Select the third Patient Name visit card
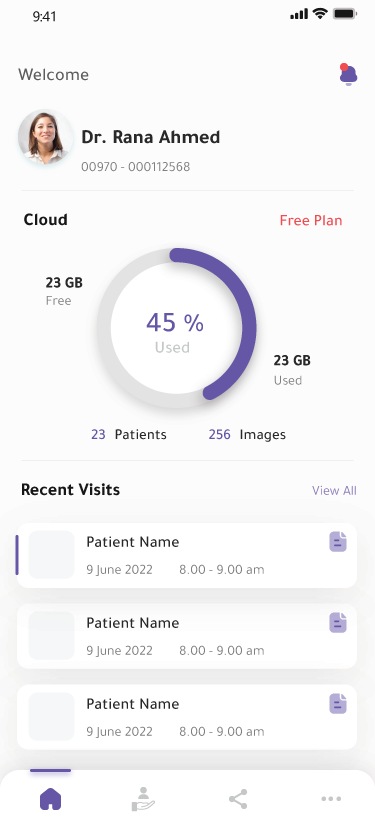This screenshot has width=375, height=827. coord(187,717)
